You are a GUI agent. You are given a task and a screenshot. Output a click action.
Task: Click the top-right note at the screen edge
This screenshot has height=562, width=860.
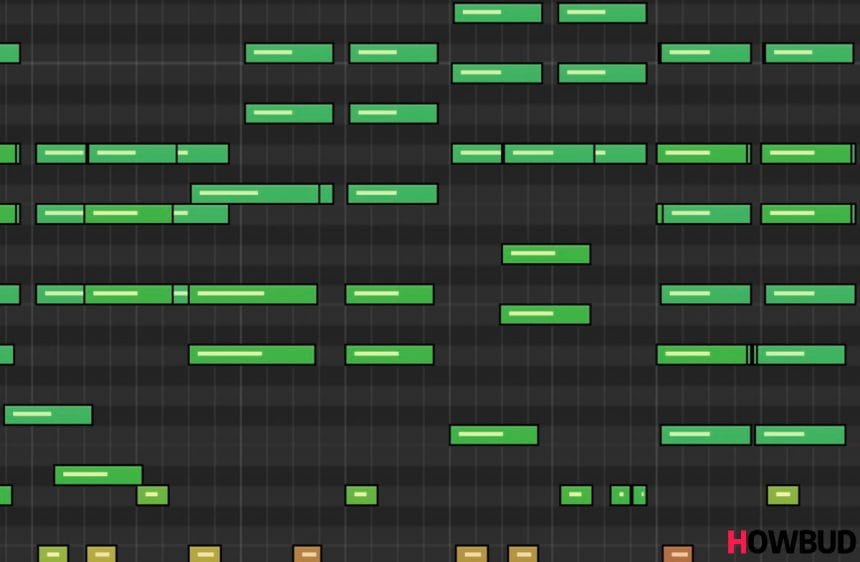pyautogui.click(x=809, y=53)
